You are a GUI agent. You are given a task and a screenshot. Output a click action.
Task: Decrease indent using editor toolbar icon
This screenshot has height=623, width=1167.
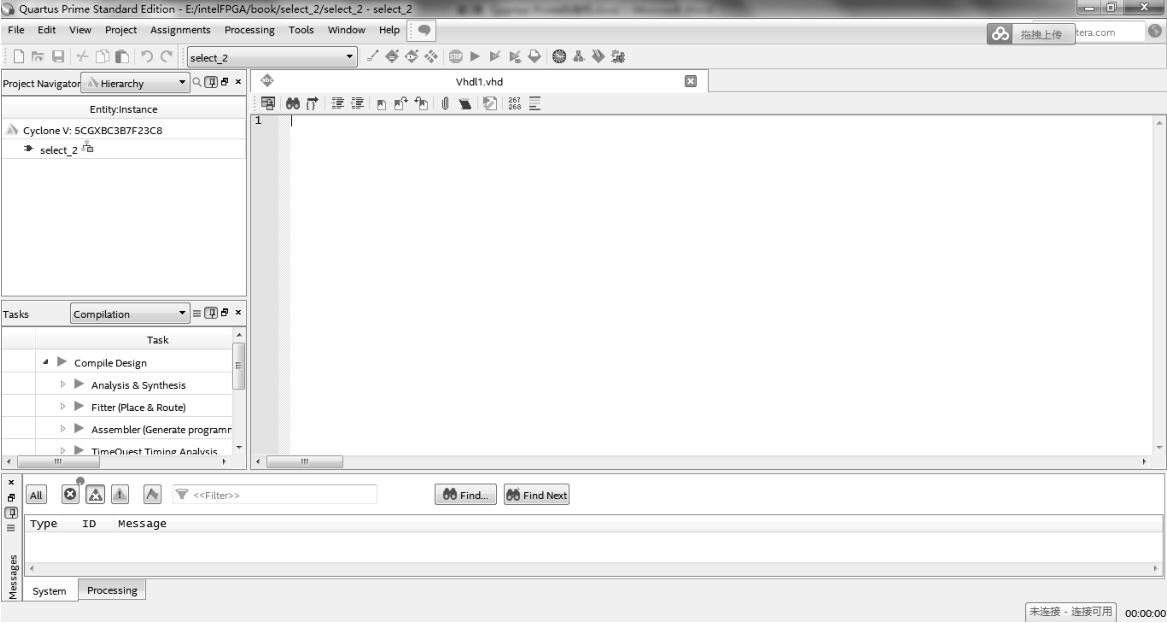click(x=357, y=104)
